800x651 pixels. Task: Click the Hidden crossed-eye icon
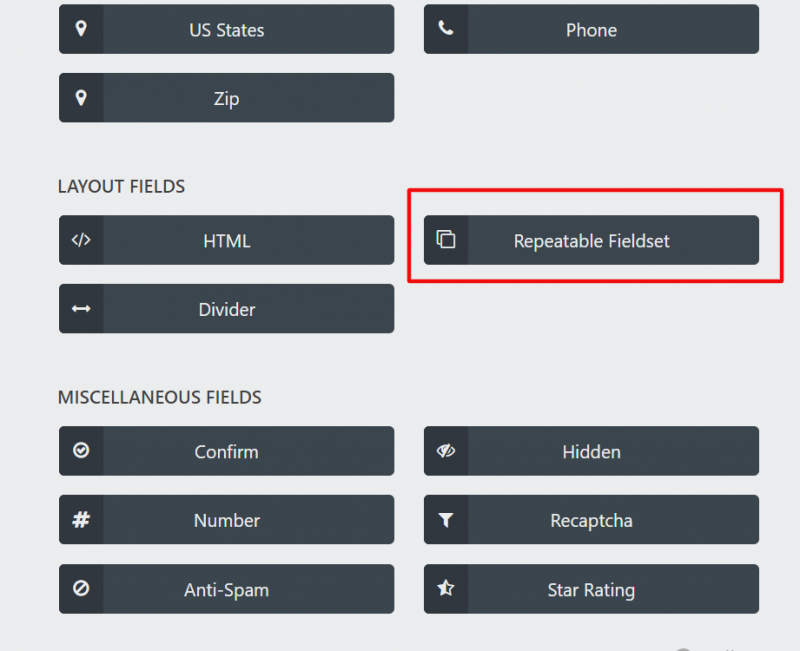(x=446, y=451)
